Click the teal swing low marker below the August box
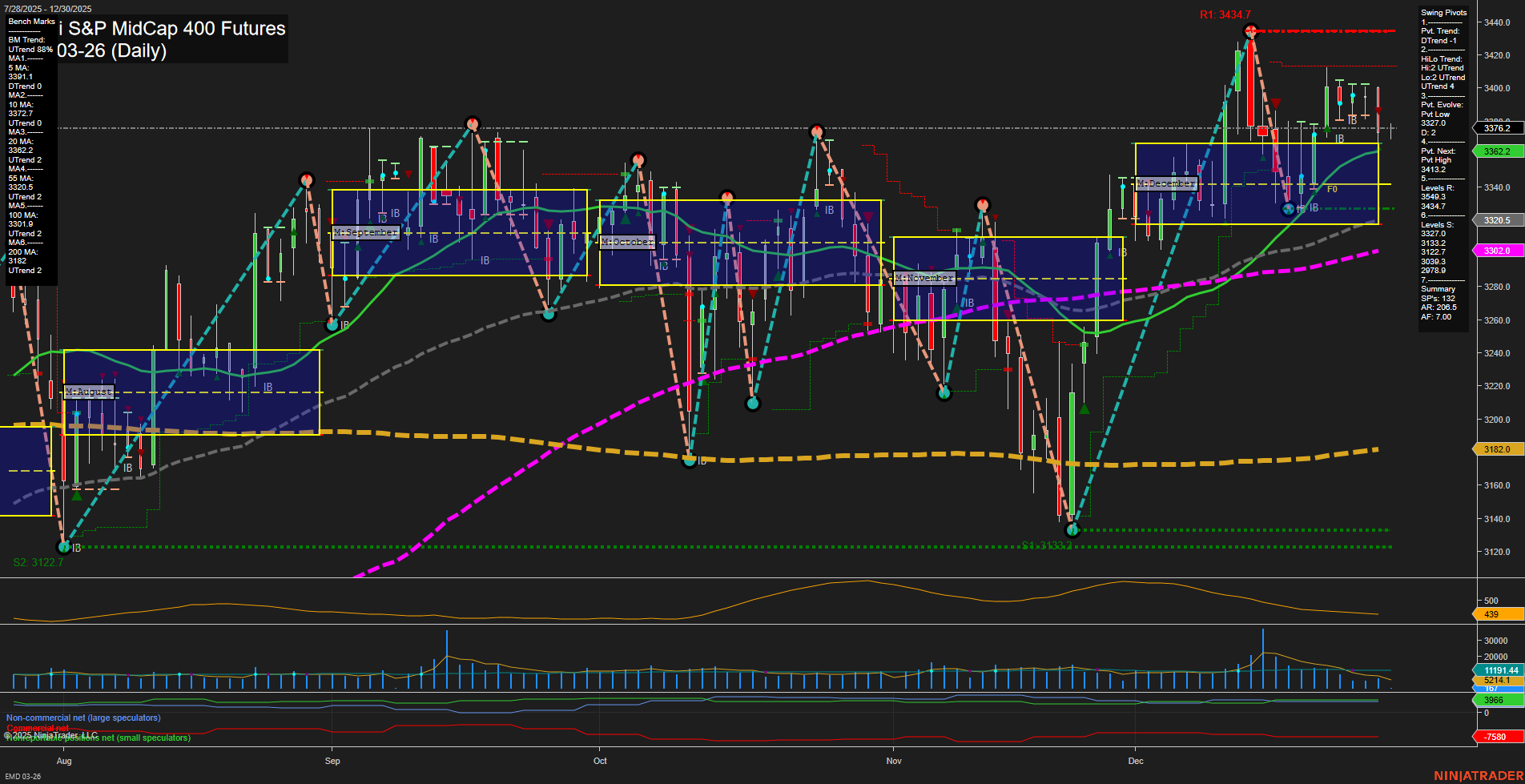This screenshot has height=784, width=1525. (63, 547)
